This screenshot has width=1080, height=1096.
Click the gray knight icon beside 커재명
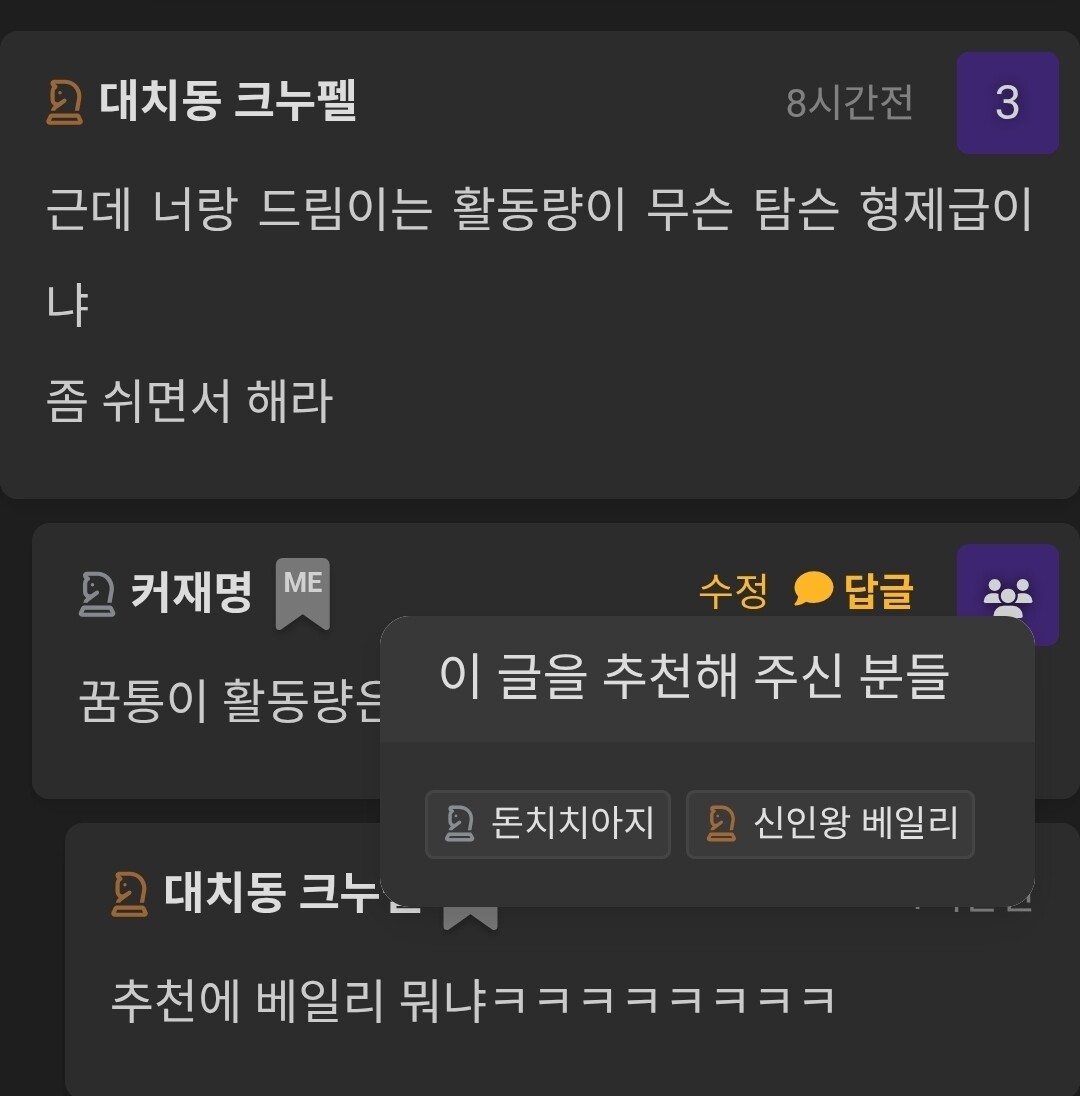(x=97, y=594)
